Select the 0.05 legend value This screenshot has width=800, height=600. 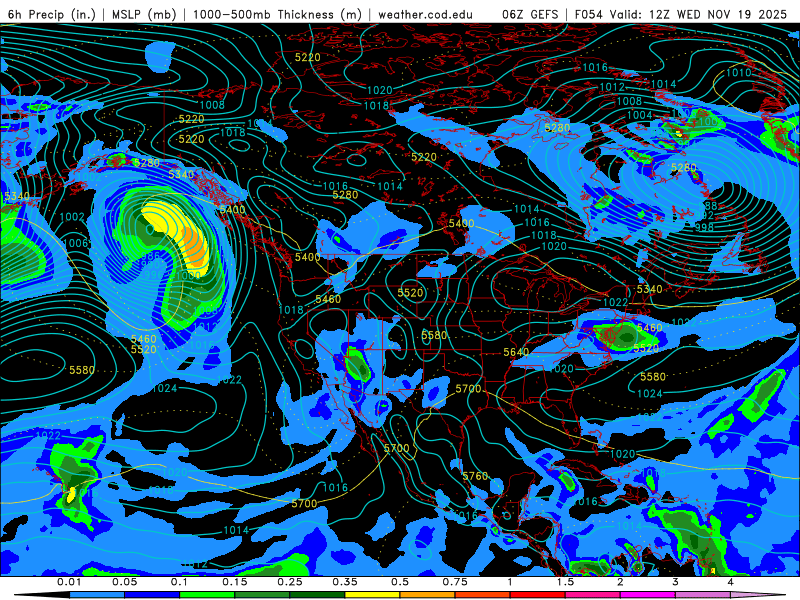coord(124,582)
